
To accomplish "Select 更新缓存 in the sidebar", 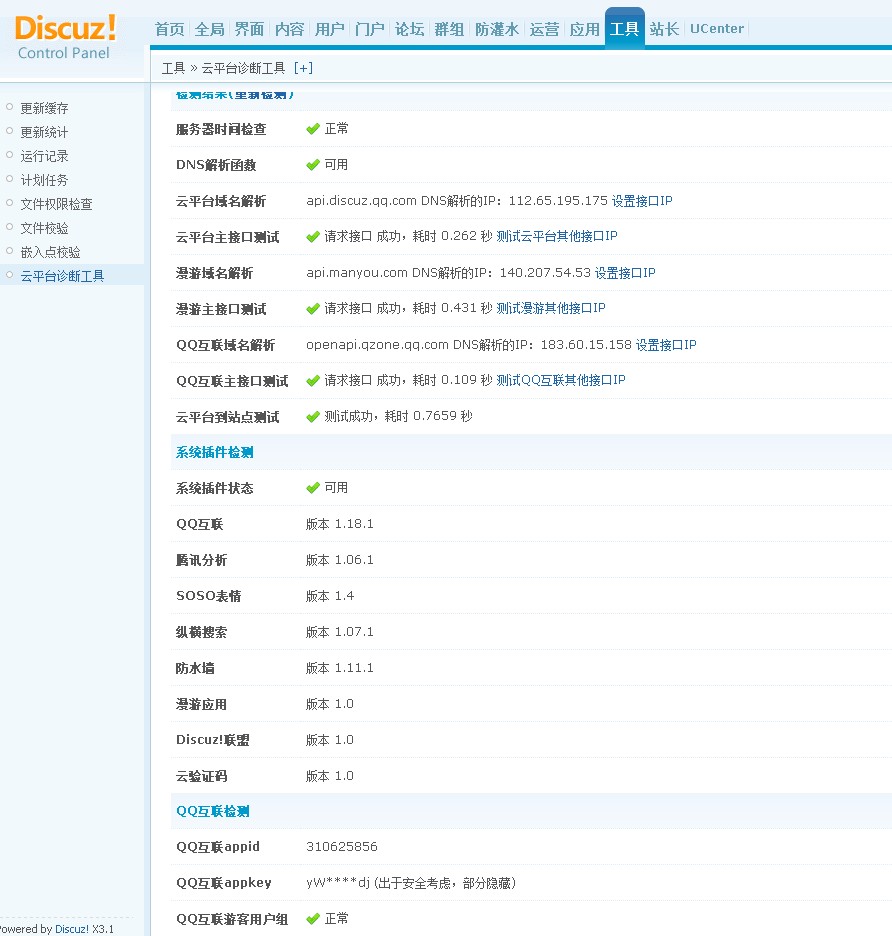I will point(44,108).
